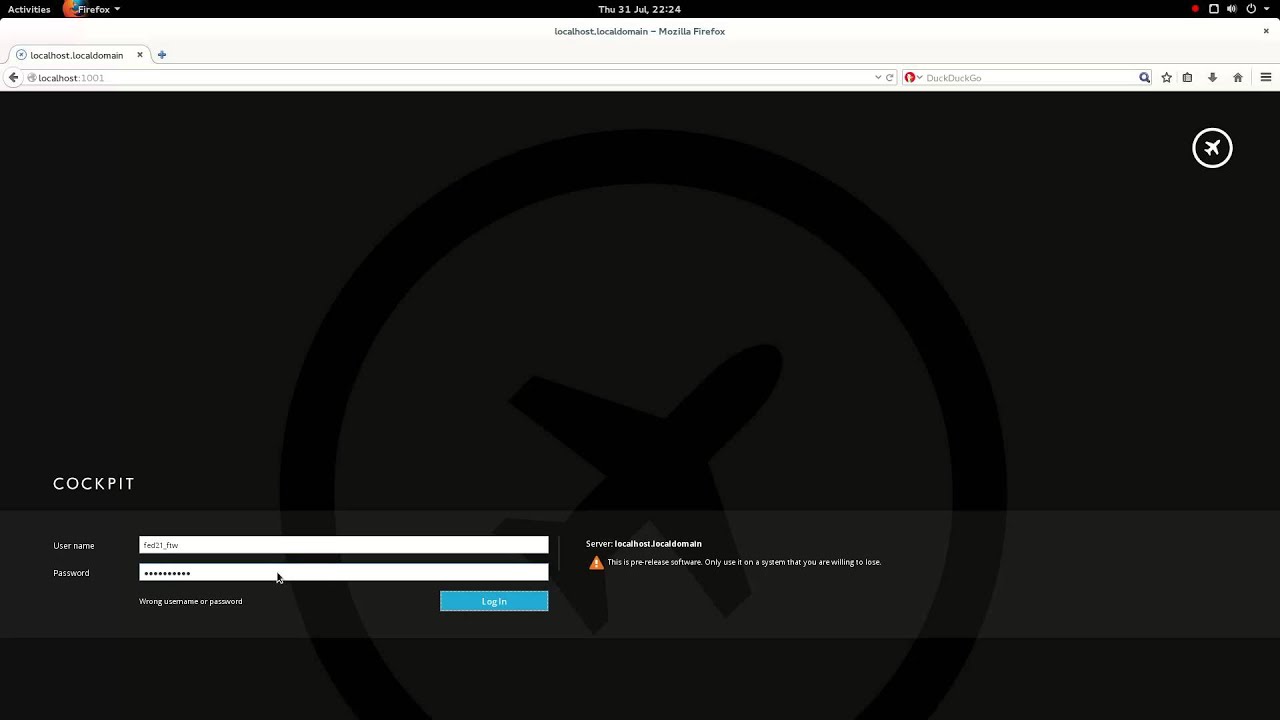
Task: Select the localhost.localdomain tab
Action: click(x=77, y=55)
